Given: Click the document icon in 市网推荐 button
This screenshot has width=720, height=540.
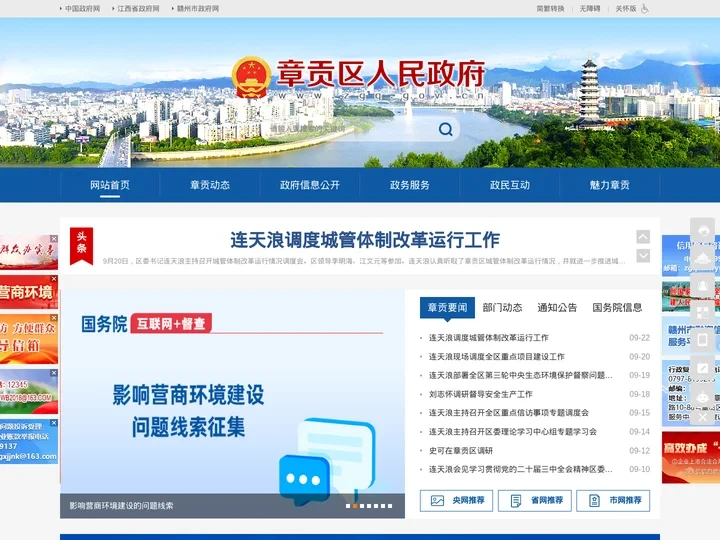Looking at the screenshot, I should 594,501.
